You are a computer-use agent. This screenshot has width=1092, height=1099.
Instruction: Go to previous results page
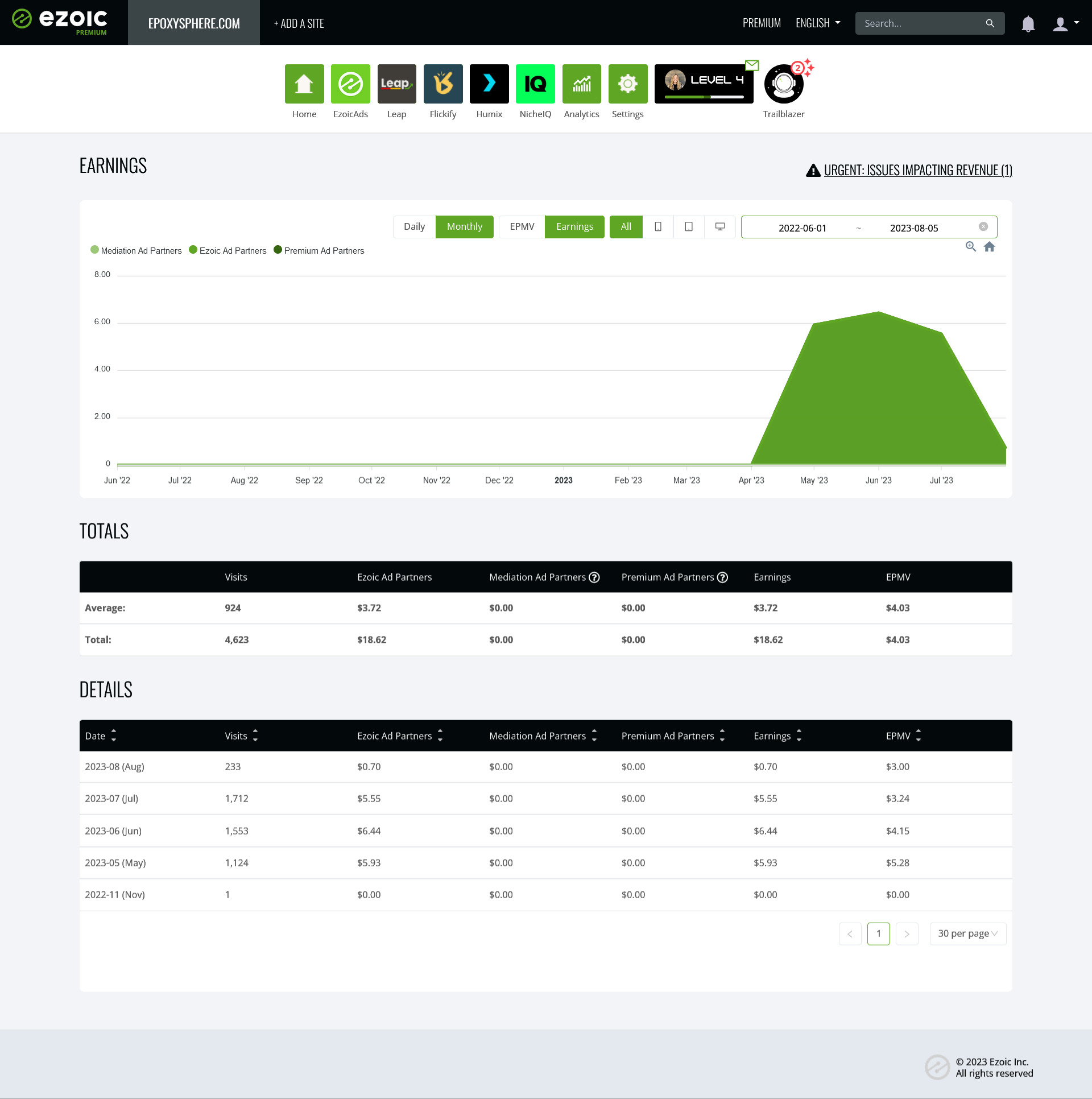(x=850, y=934)
